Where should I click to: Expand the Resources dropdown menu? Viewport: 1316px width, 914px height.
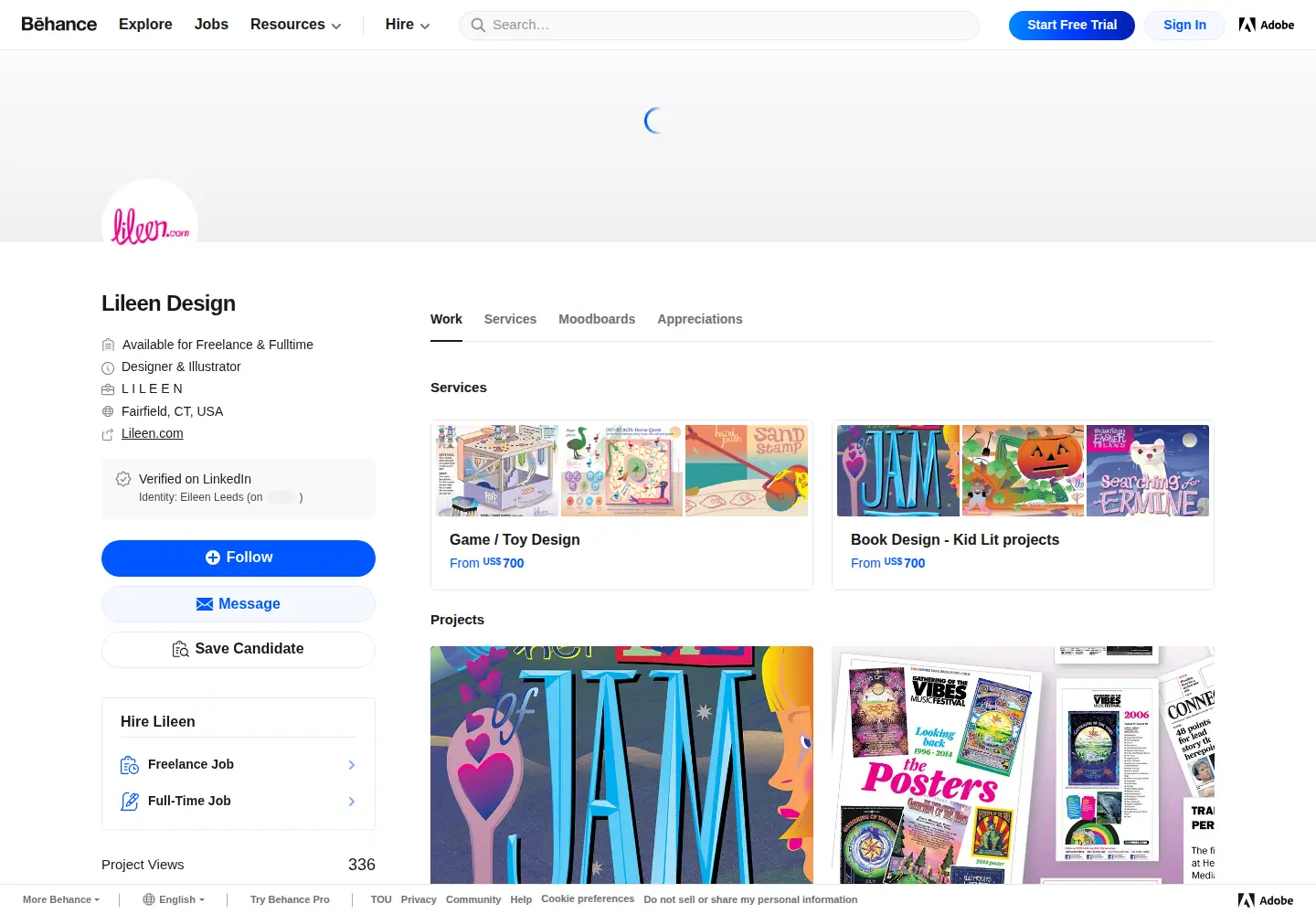295,25
